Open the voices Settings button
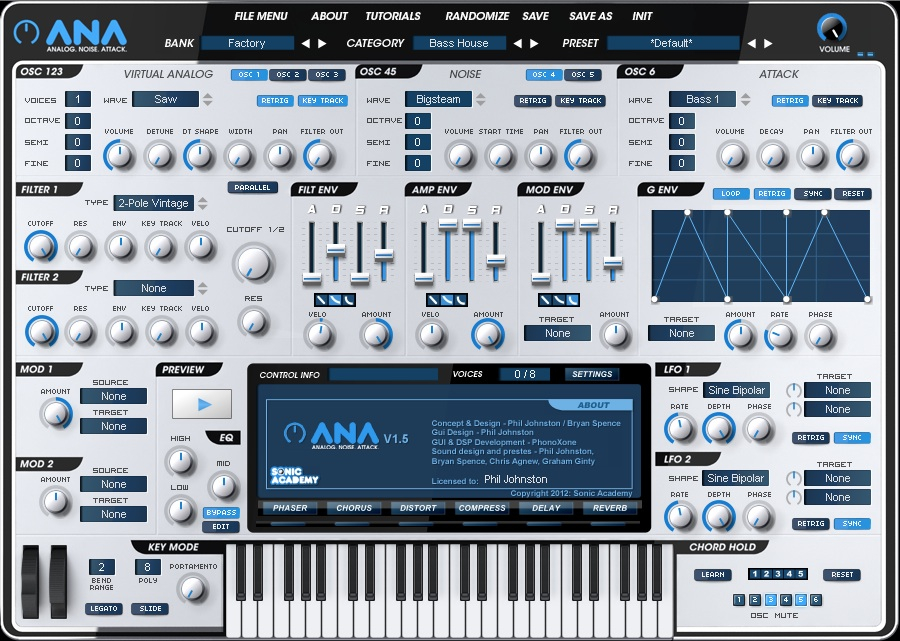Viewport: 900px width, 641px height. pyautogui.click(x=592, y=374)
